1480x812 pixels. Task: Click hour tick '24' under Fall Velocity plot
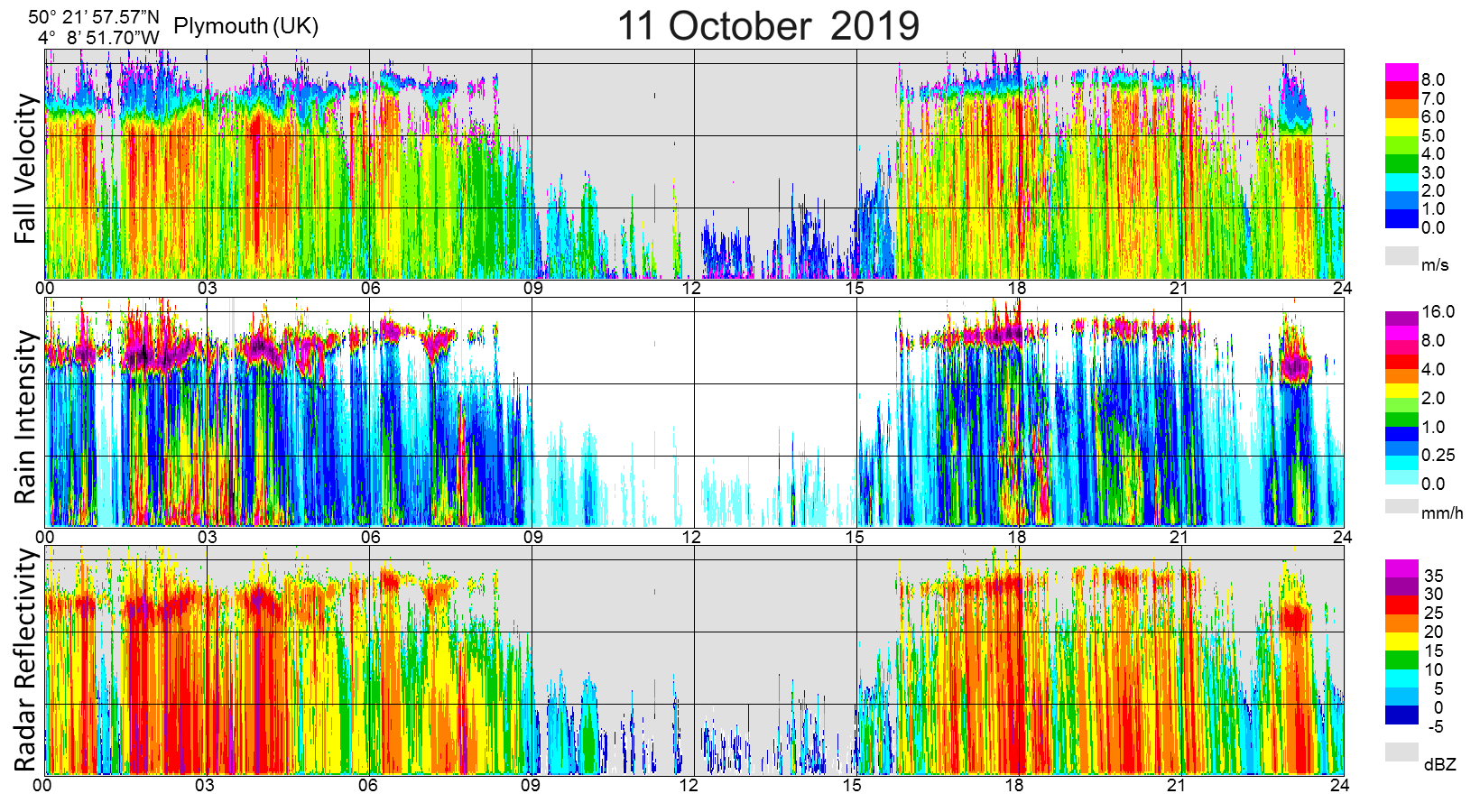pyautogui.click(x=1342, y=289)
